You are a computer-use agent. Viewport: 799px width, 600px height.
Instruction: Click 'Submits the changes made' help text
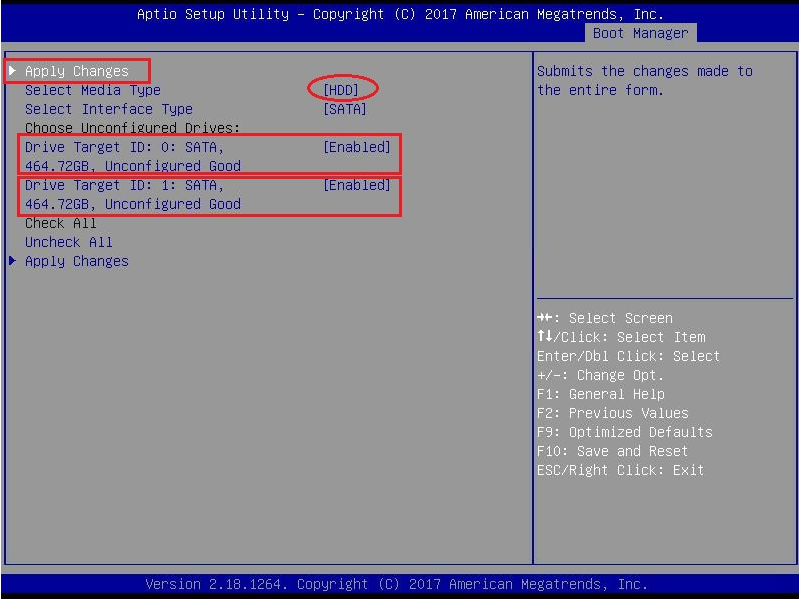pos(645,81)
